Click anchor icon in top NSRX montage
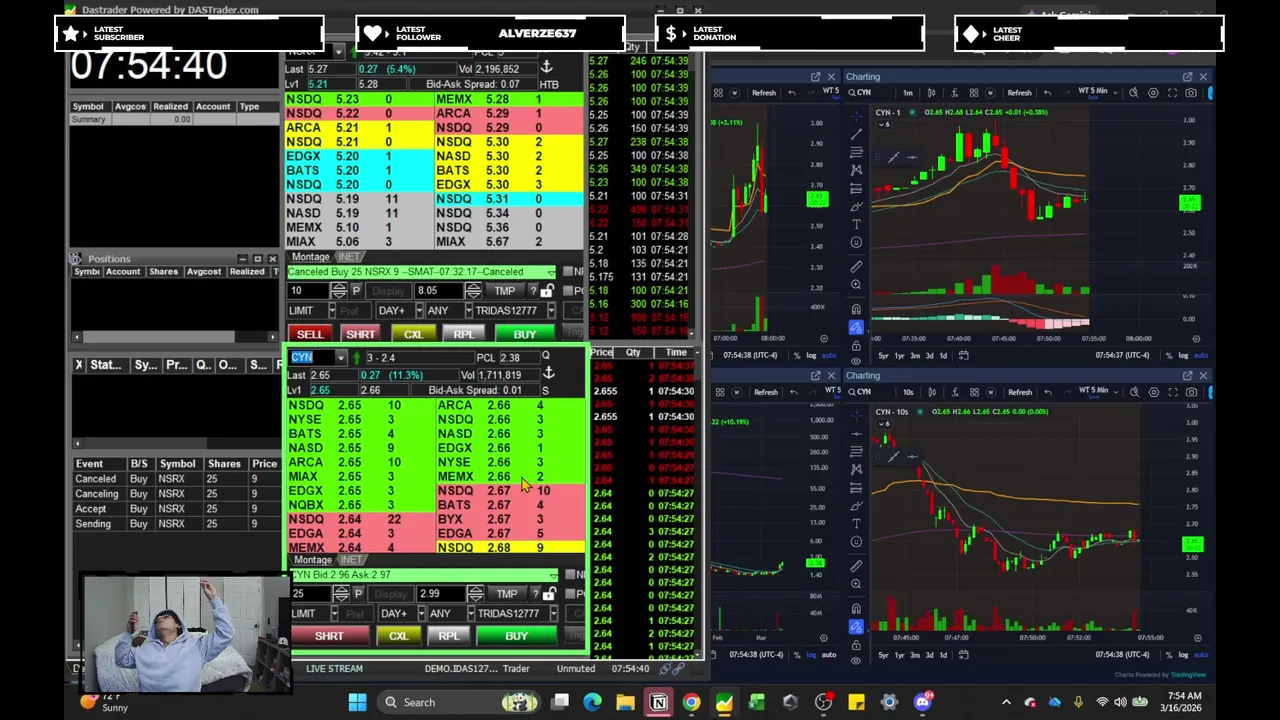The height and width of the screenshot is (720, 1280). [546, 67]
